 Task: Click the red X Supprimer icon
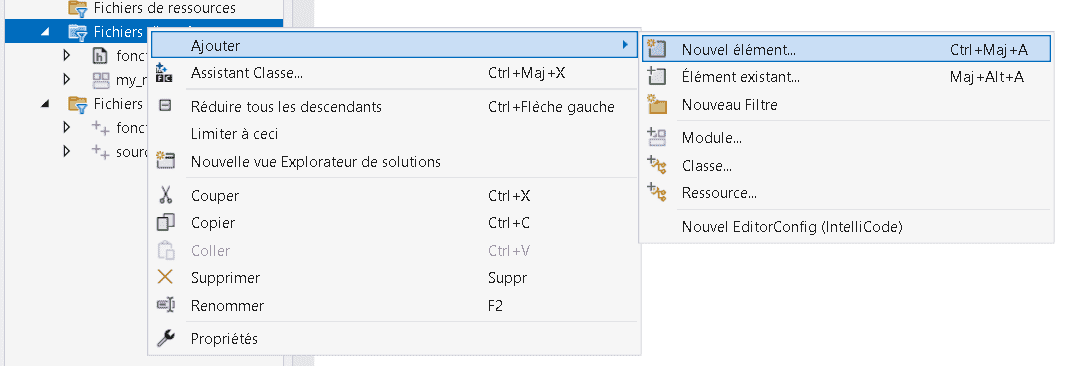click(165, 277)
